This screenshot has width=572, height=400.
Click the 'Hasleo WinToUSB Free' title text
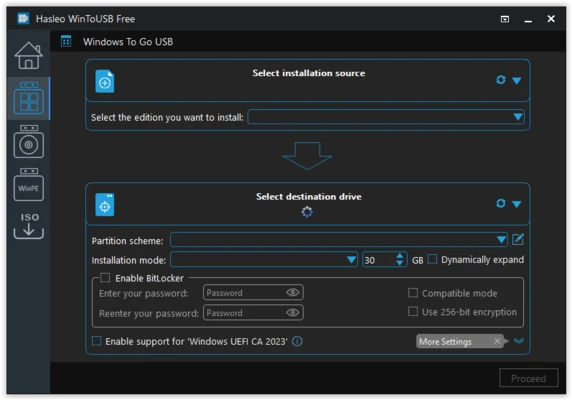pos(85,19)
